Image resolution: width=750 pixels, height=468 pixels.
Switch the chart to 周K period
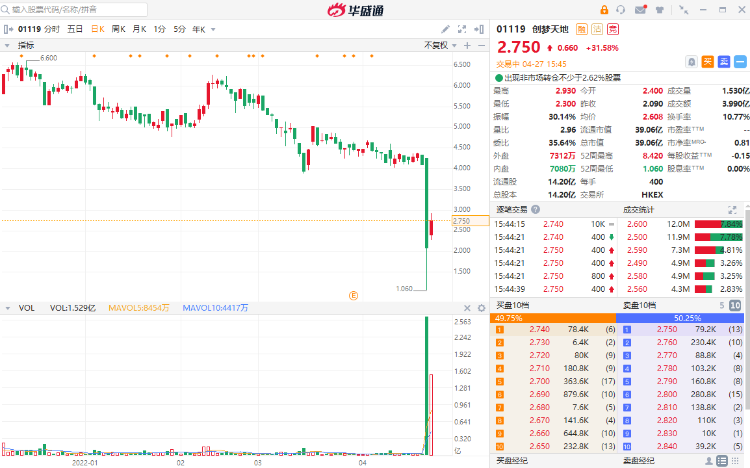coord(118,29)
